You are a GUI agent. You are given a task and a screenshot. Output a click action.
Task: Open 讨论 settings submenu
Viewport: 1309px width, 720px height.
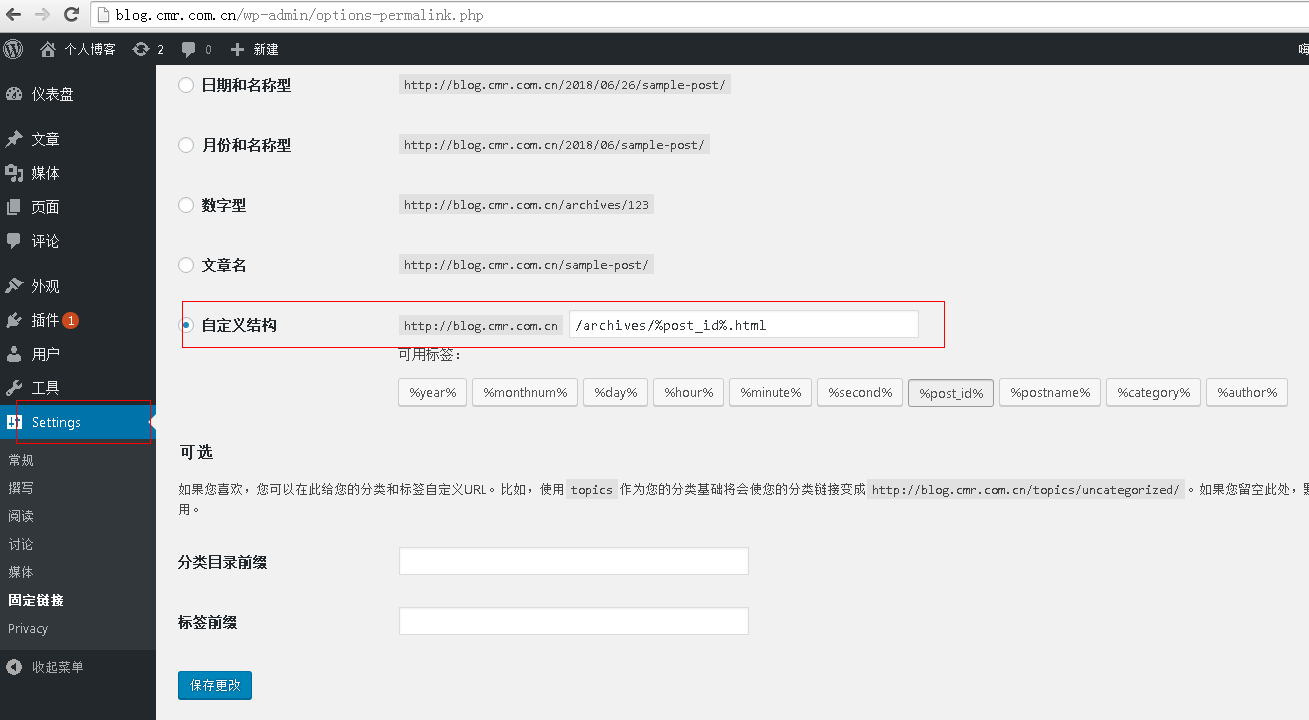[21, 544]
